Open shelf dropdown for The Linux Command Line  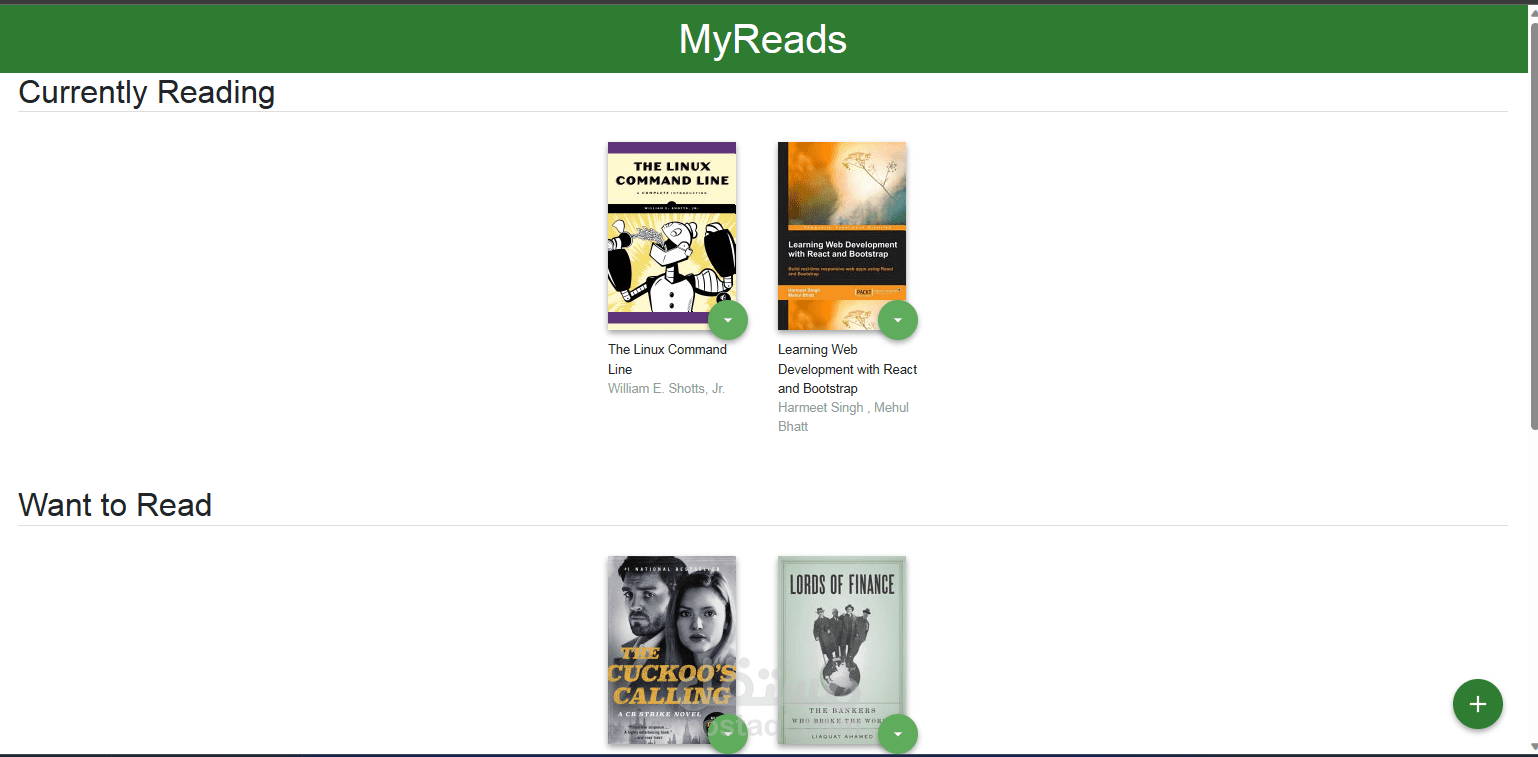tap(728, 320)
